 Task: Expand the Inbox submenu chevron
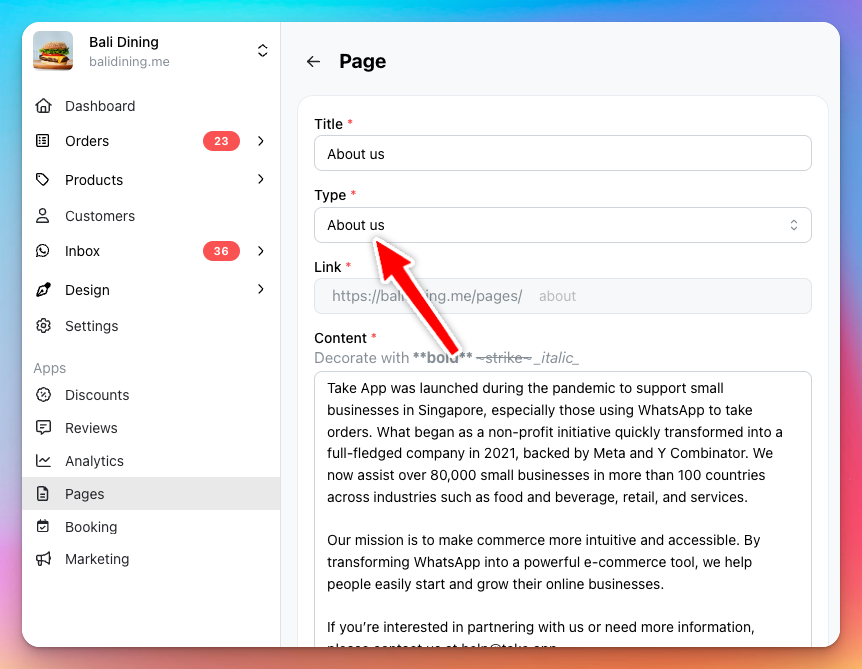[261, 251]
